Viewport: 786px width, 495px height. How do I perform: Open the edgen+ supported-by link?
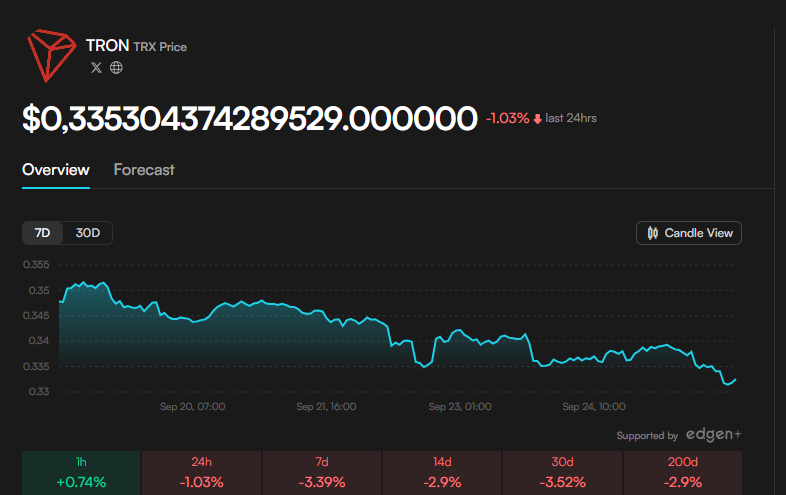click(x=713, y=435)
